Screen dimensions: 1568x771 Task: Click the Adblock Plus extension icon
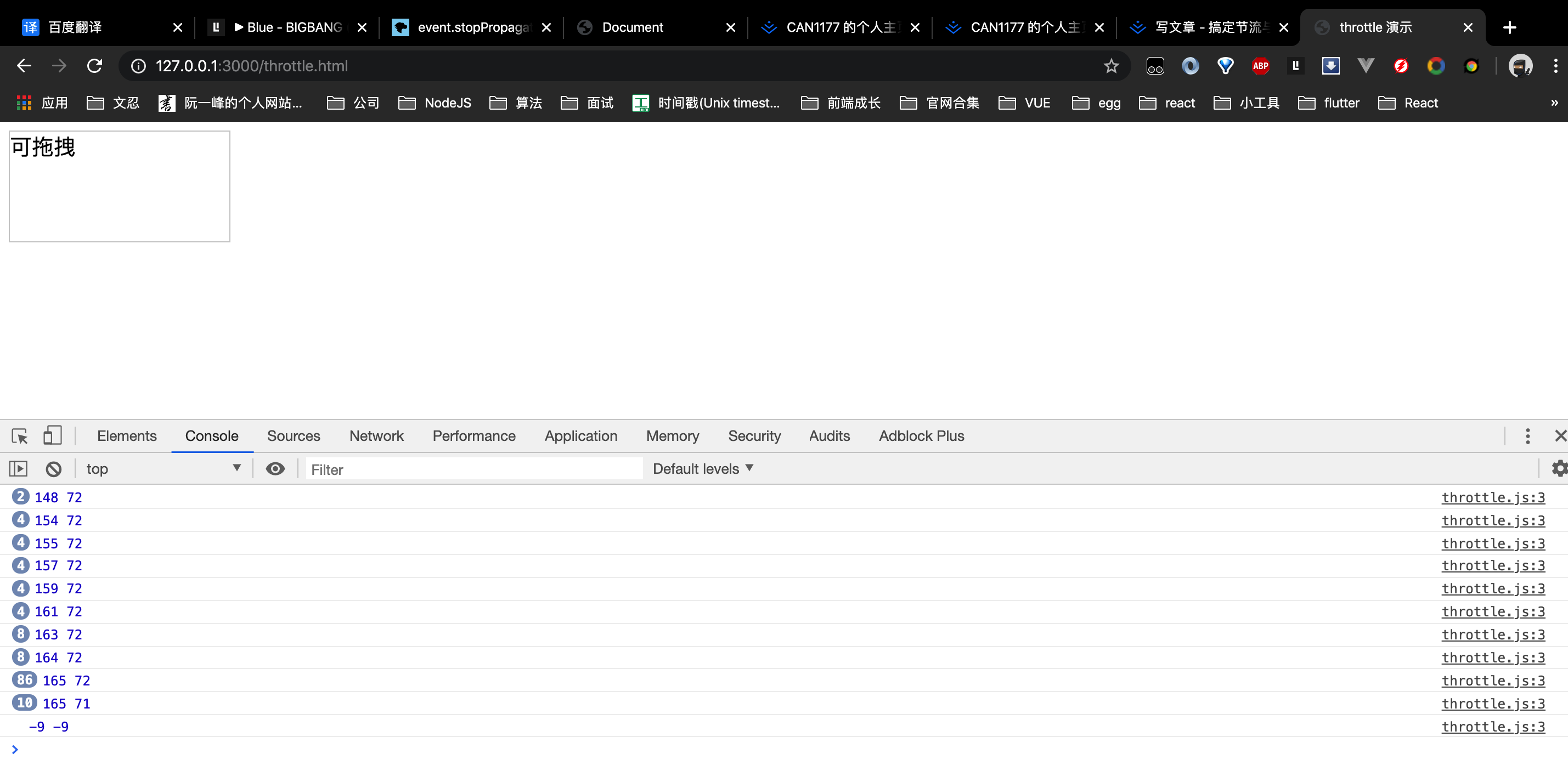point(1260,66)
